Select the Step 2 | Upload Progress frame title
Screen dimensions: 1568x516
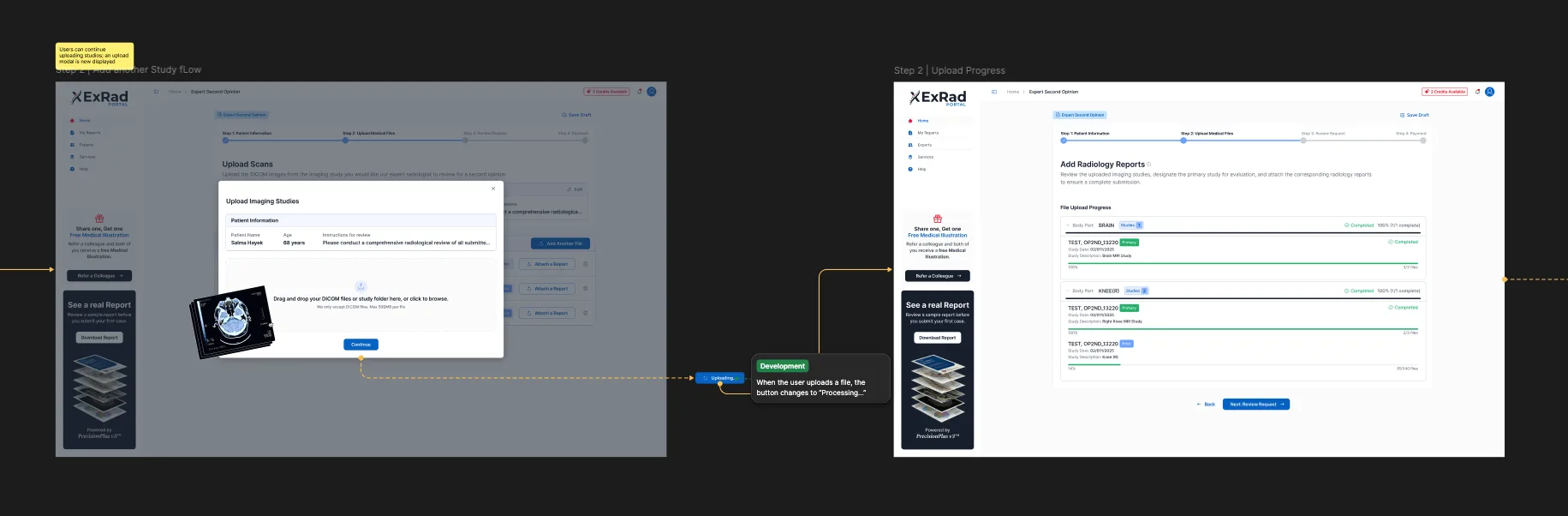pyautogui.click(x=950, y=70)
